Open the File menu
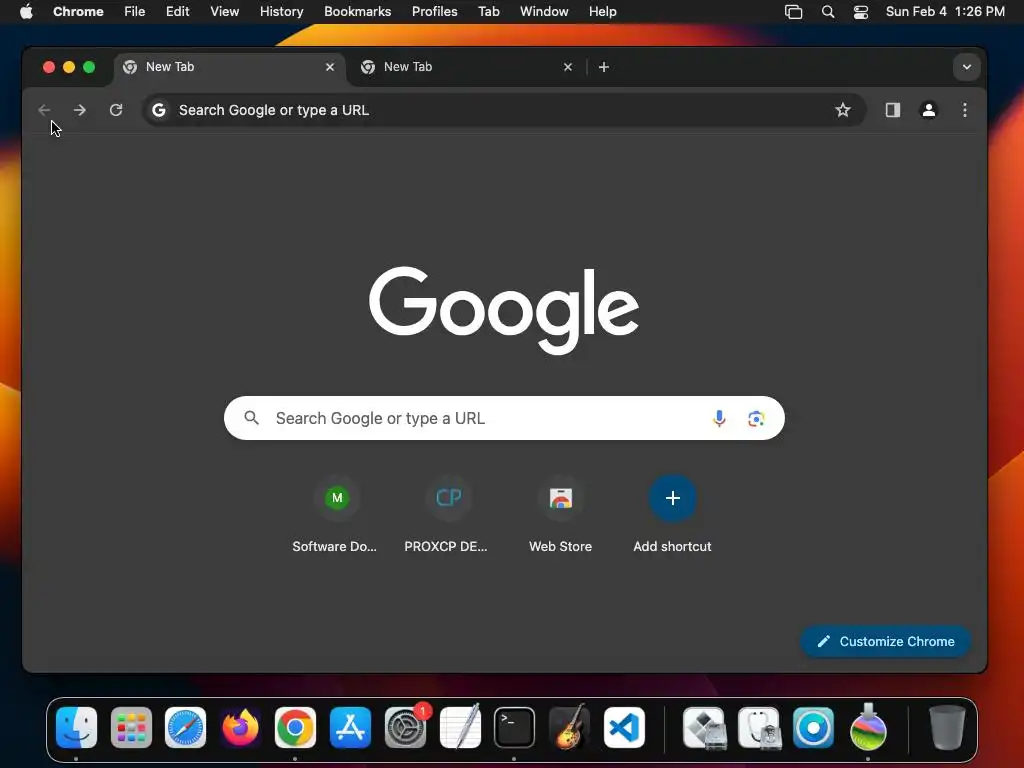Viewport: 1024px width, 768px height. click(x=135, y=12)
